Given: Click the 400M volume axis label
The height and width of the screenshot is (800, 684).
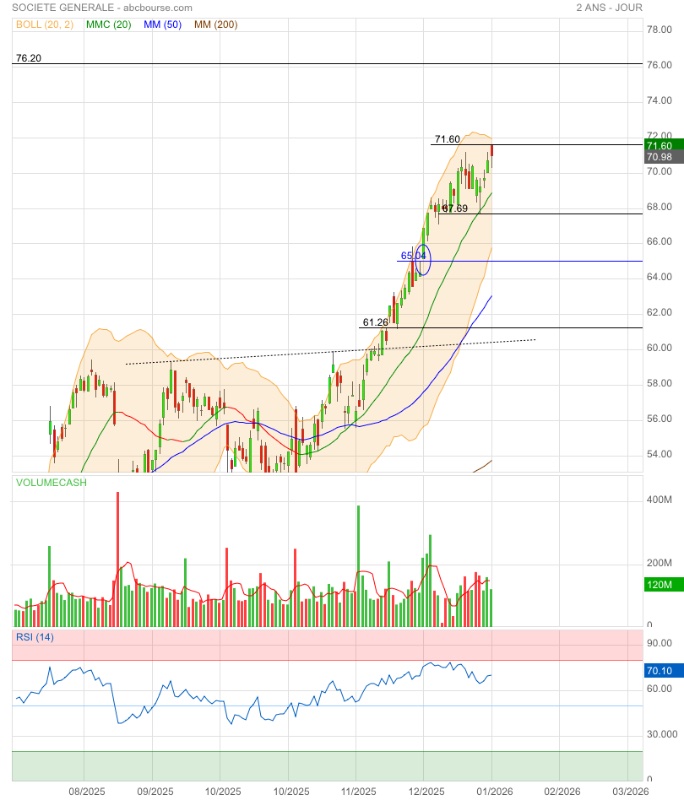Looking at the screenshot, I should pos(659,499).
